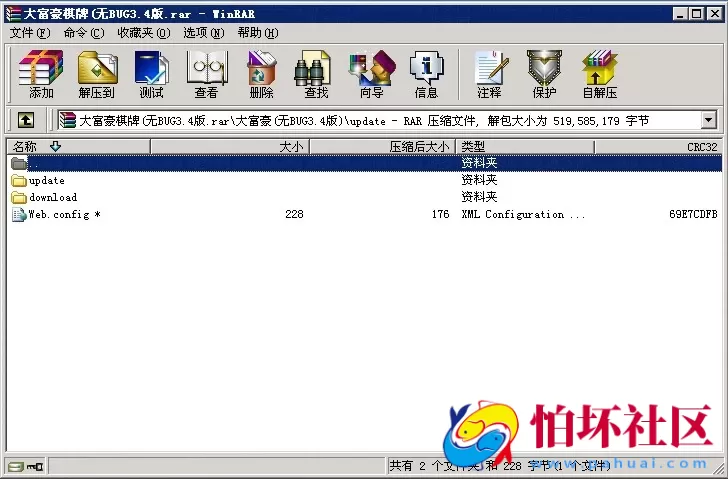
Task: Click the 69E7CDFB CRC32 value
Action: click(693, 214)
